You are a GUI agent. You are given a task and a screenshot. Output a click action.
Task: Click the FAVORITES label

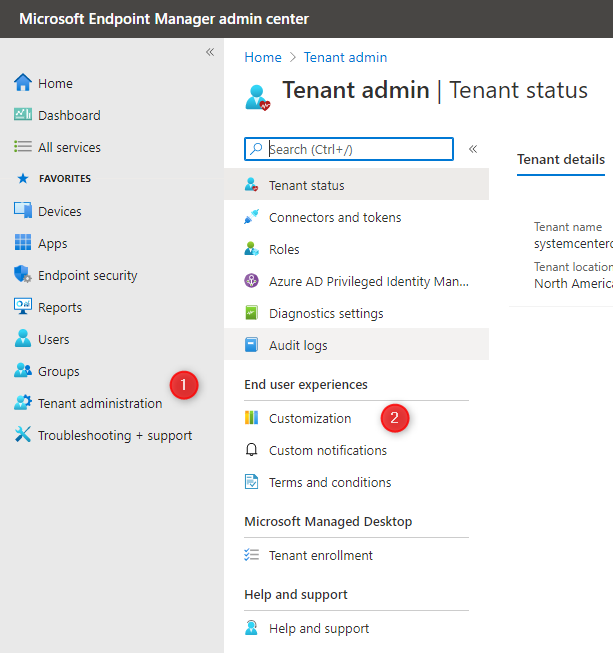tap(65, 179)
